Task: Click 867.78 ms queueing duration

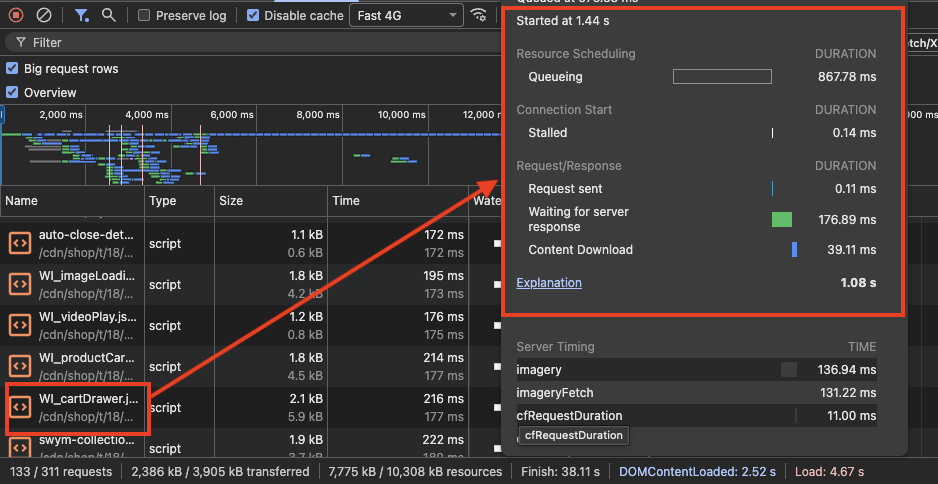Action: point(847,77)
